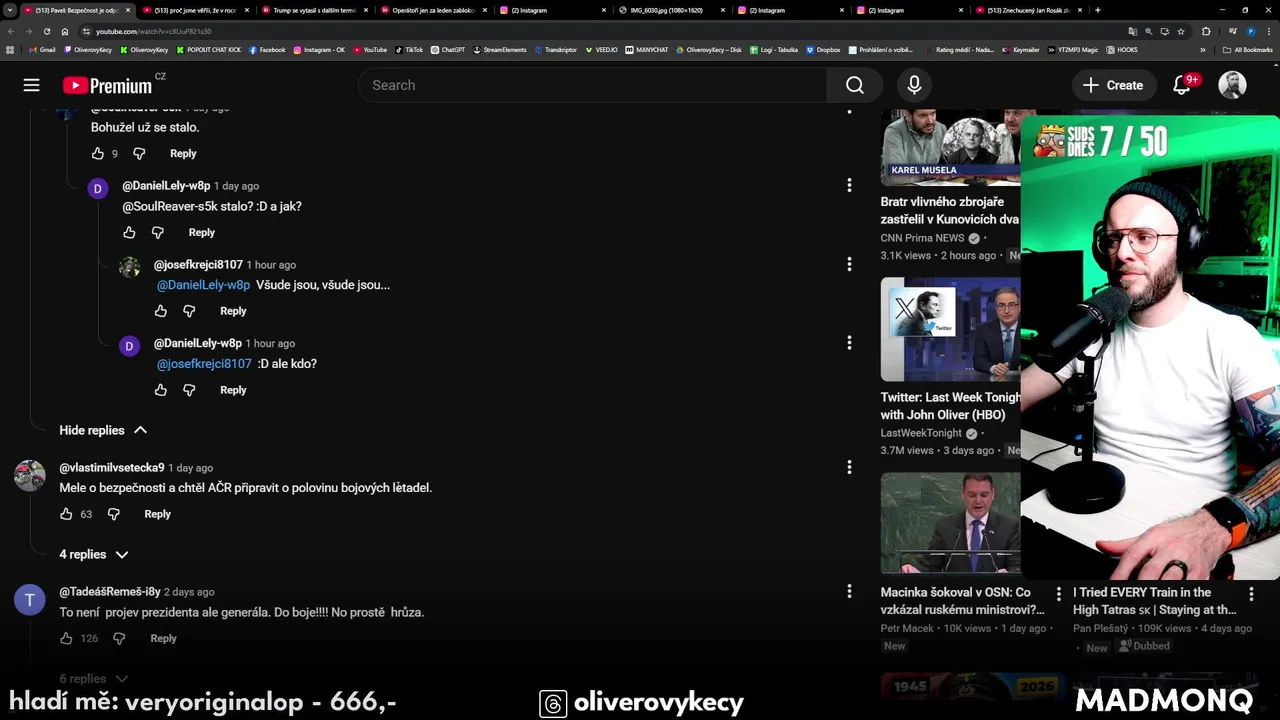Image resolution: width=1280 pixels, height=720 pixels.
Task: Like vlastimilvsetecka9's comment with 63 likes
Action: [x=66, y=514]
